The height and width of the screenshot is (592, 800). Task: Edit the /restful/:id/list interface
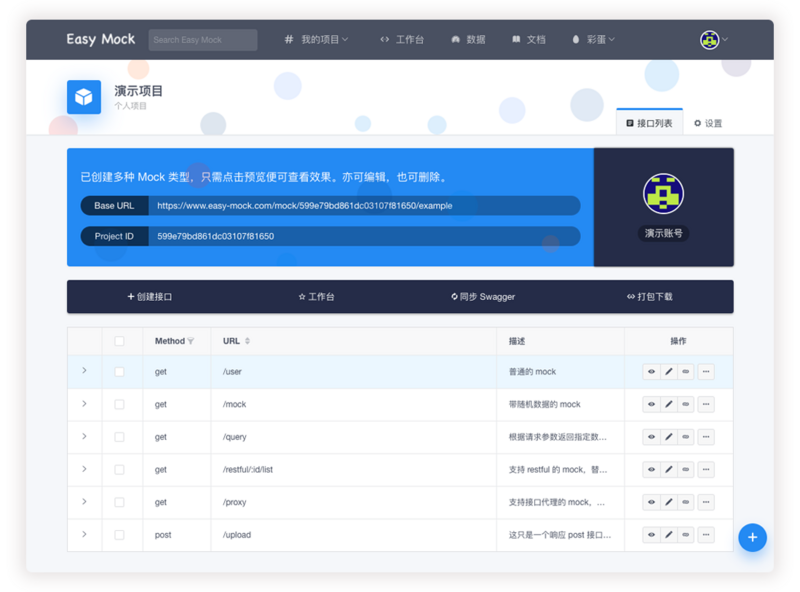pos(668,469)
